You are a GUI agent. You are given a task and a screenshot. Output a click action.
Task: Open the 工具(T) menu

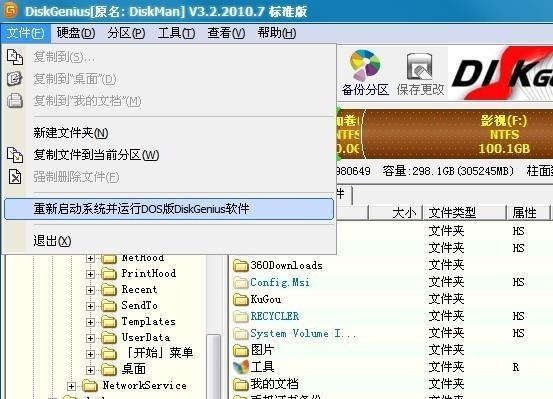pos(176,34)
